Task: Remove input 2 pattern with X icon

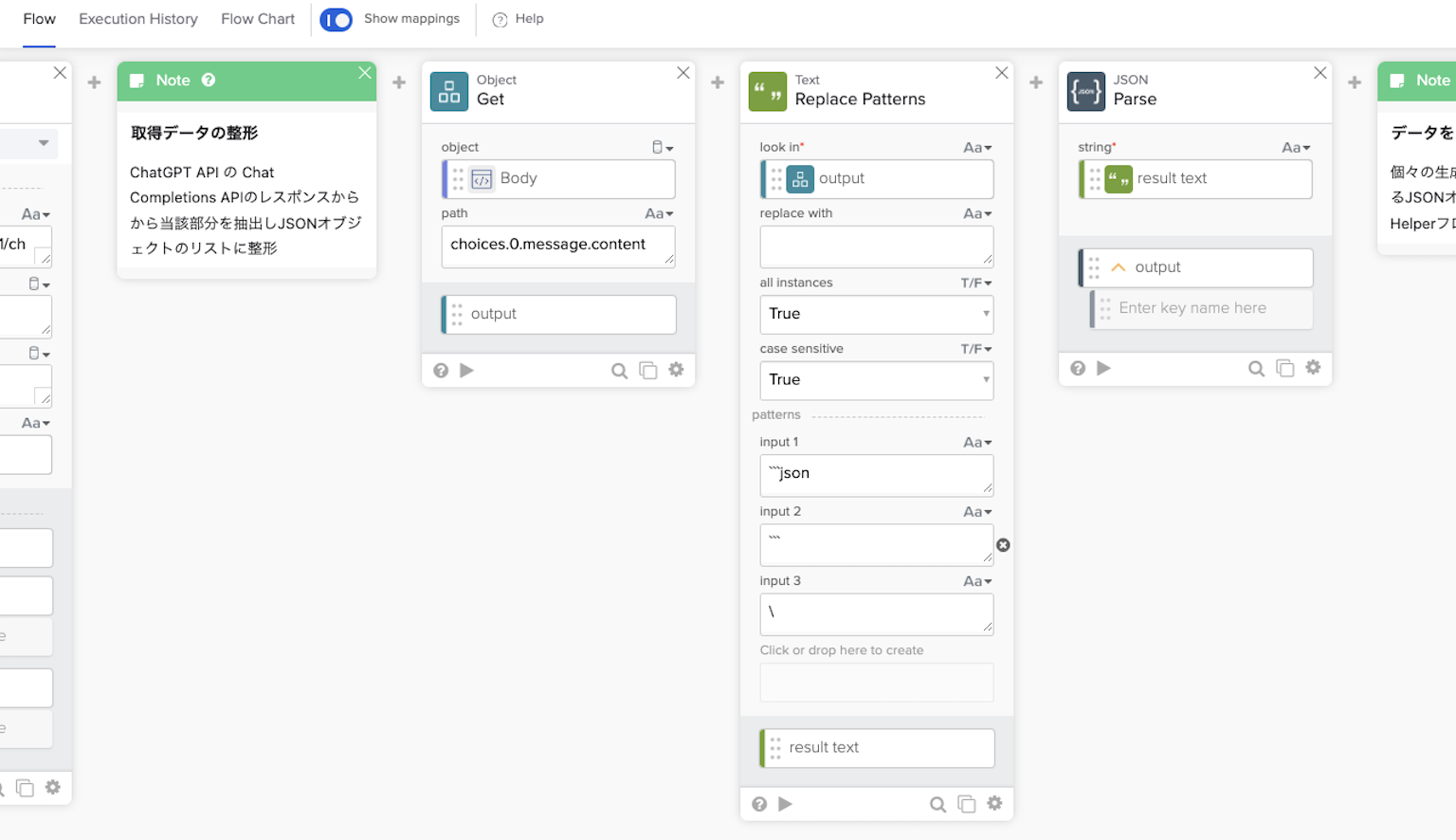Action: [1003, 545]
